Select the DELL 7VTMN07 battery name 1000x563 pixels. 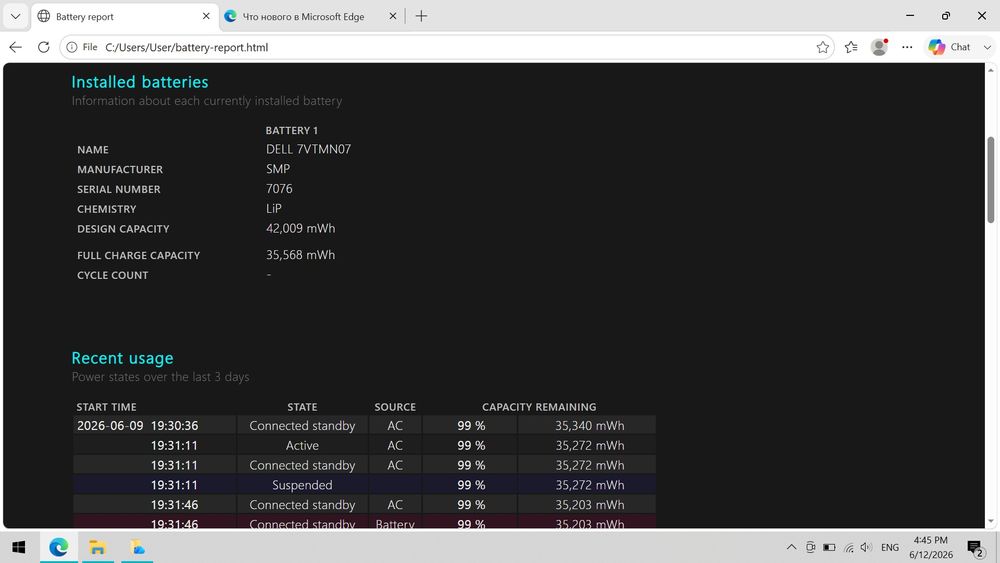(308, 149)
